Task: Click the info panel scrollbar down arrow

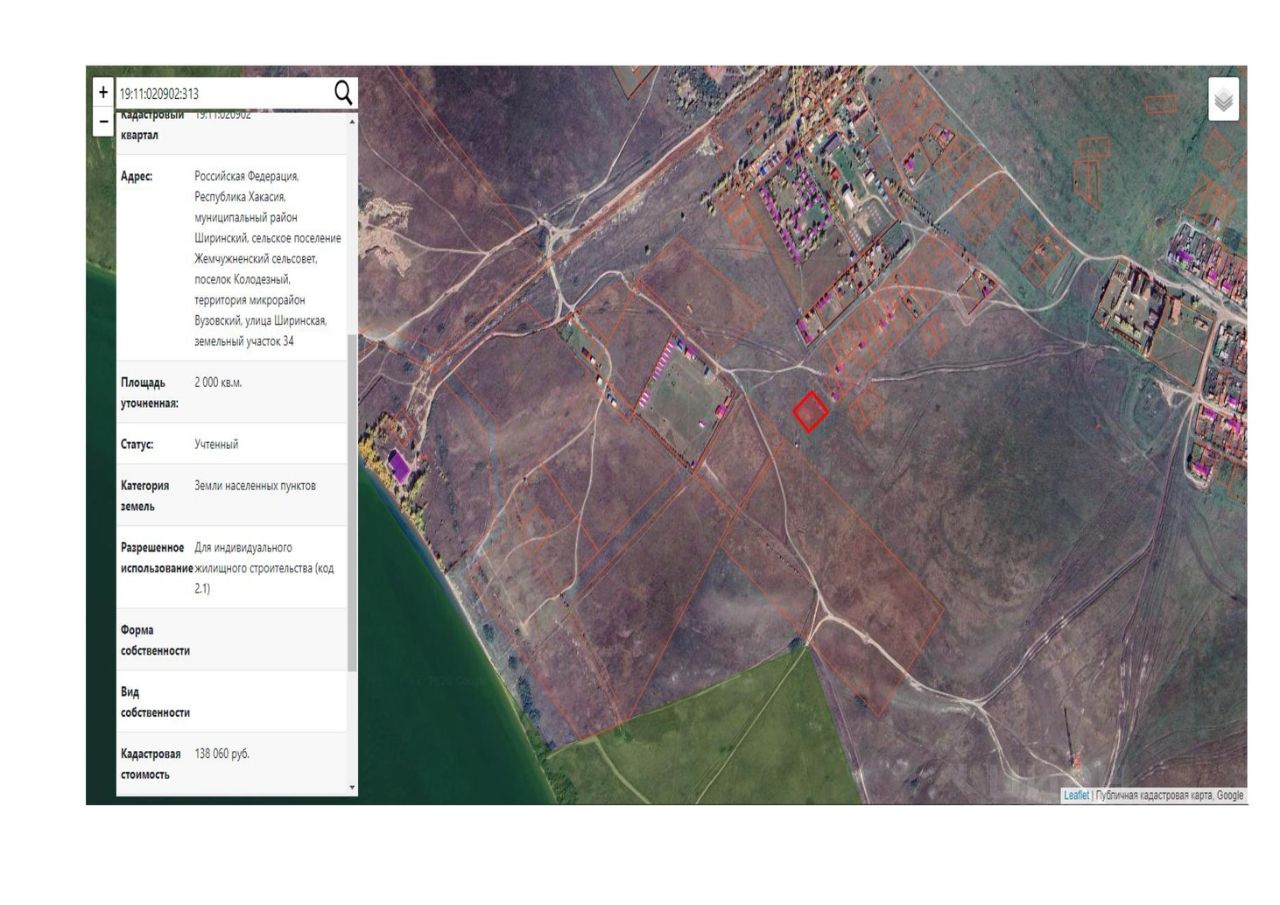Action: click(x=351, y=787)
